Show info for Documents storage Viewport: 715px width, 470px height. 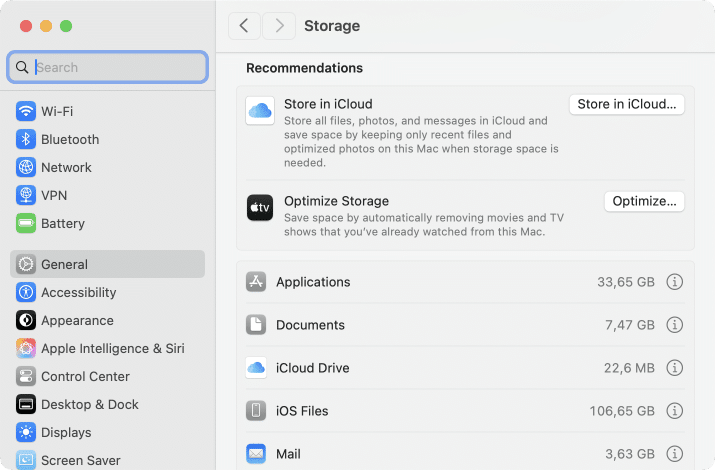pyautogui.click(x=674, y=325)
